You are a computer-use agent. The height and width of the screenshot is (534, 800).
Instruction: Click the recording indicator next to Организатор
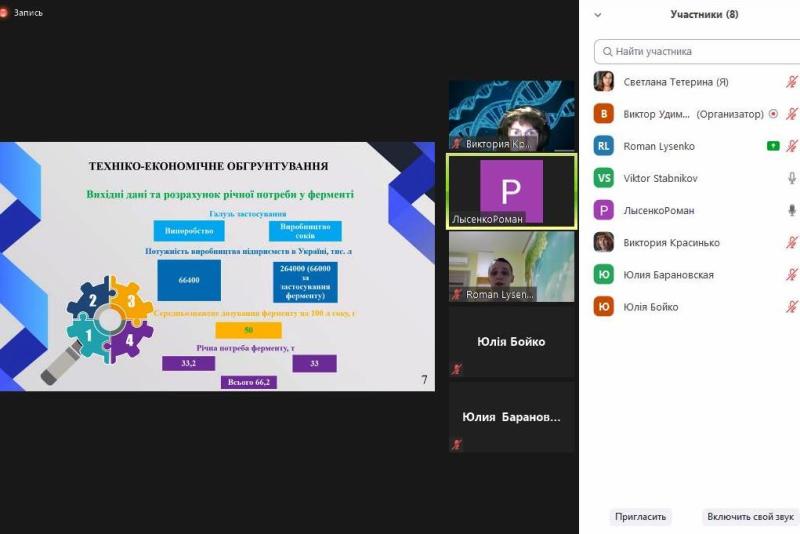click(x=773, y=114)
